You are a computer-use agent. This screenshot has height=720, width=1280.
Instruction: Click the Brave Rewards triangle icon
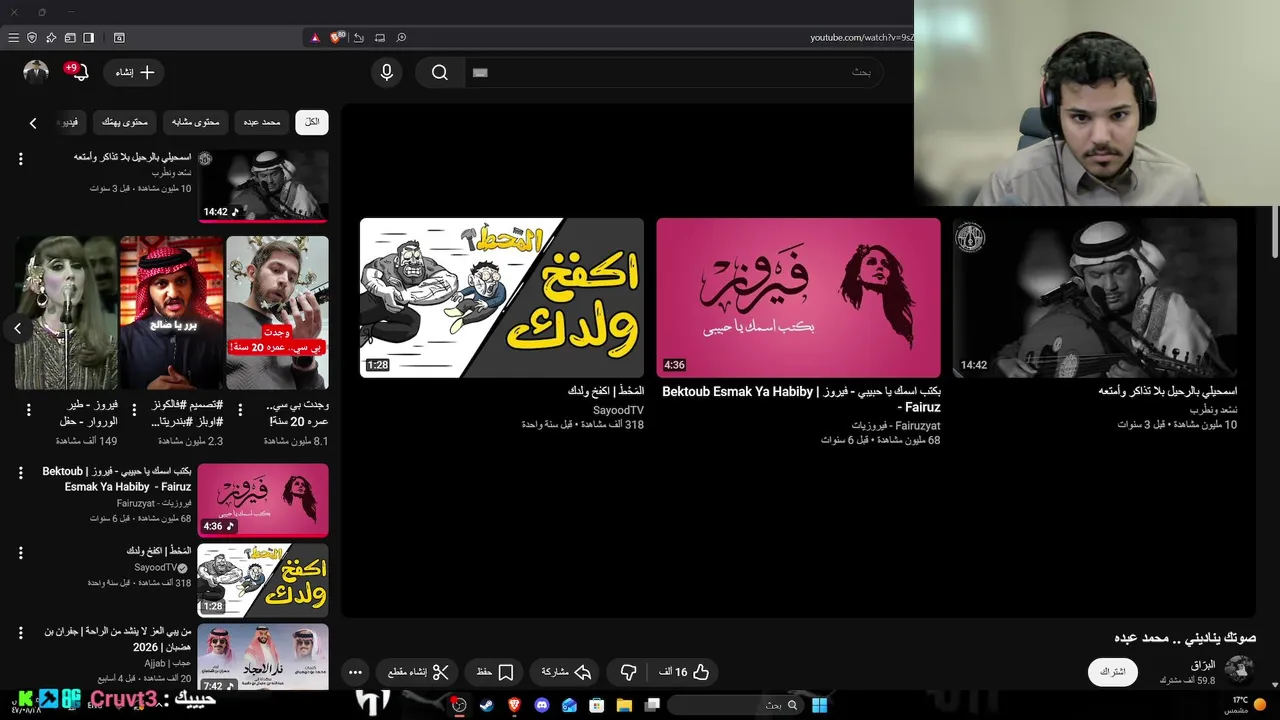[x=314, y=38]
